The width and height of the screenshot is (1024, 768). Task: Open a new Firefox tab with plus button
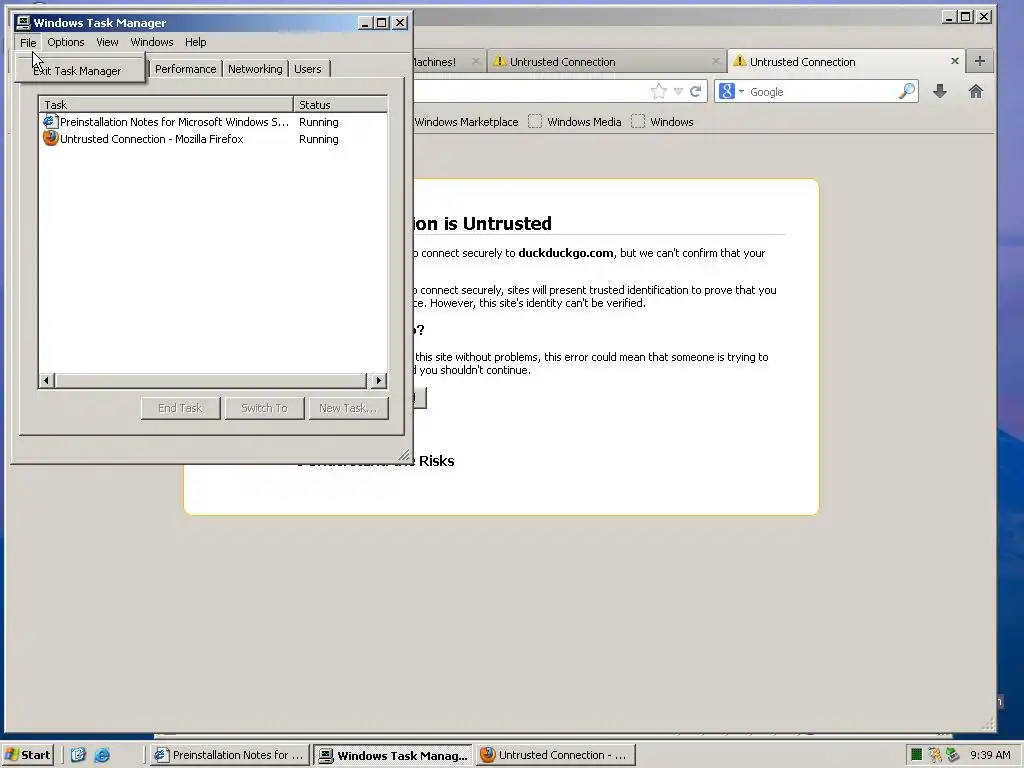(x=980, y=61)
